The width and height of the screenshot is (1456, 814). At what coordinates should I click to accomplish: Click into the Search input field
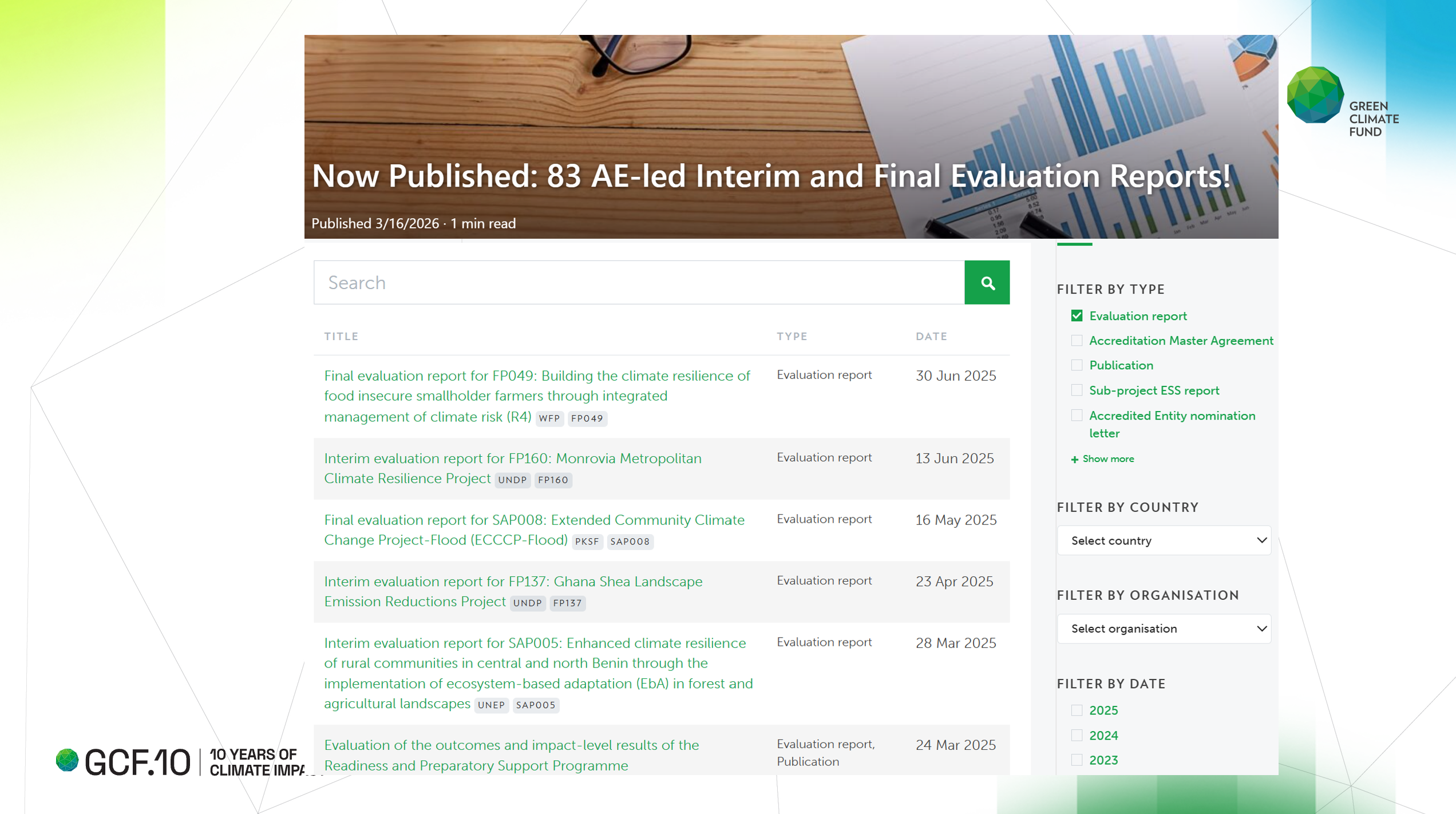(639, 282)
